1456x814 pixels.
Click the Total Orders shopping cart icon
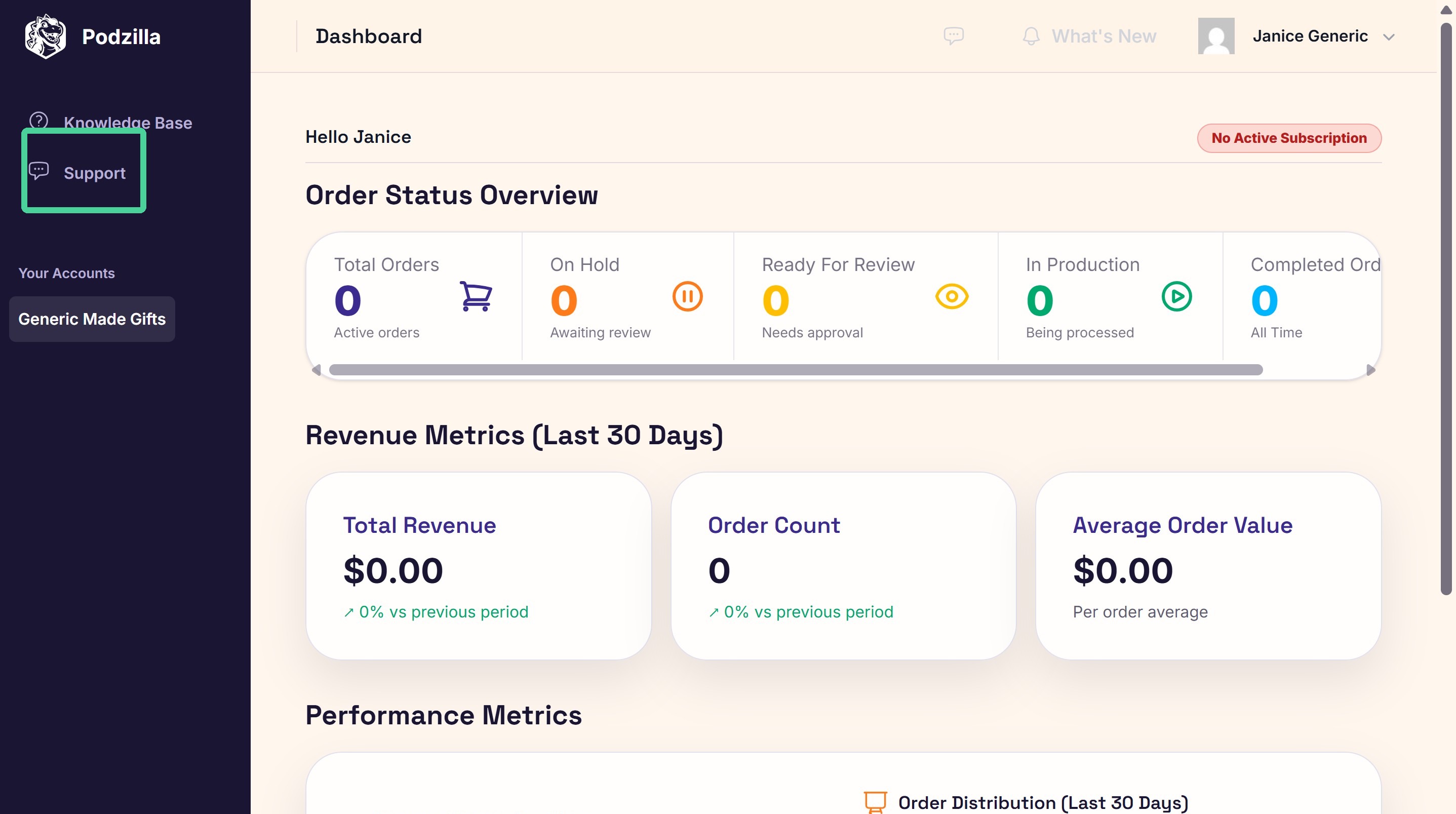pyautogui.click(x=476, y=296)
